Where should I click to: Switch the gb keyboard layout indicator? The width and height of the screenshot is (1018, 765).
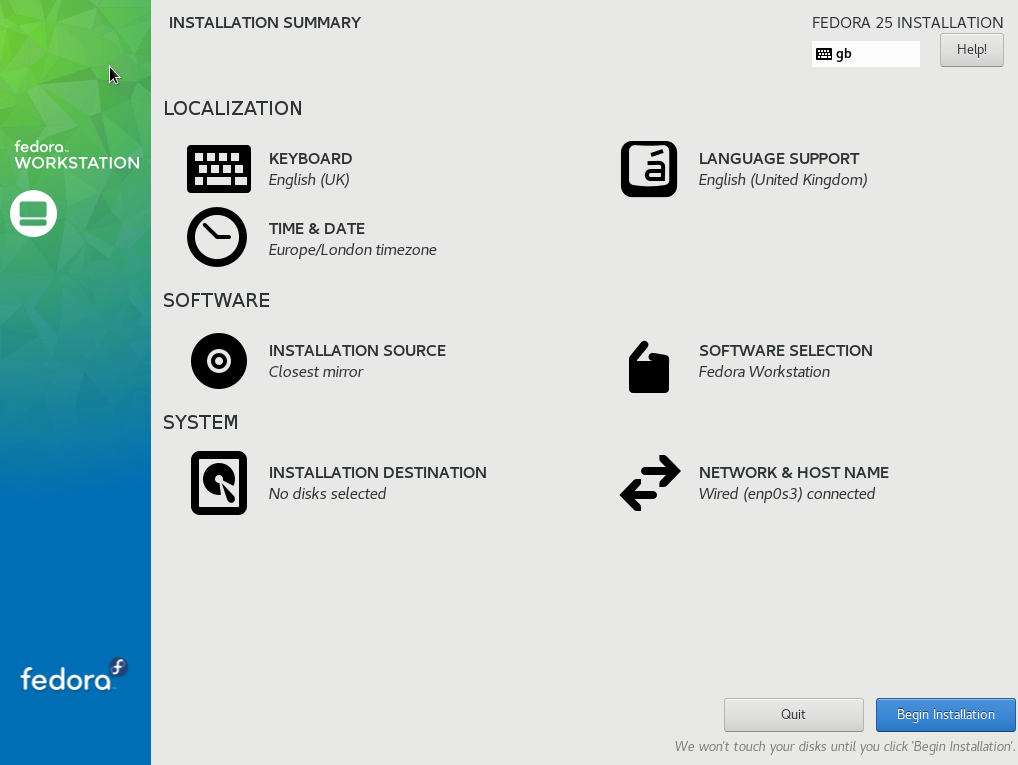865,54
